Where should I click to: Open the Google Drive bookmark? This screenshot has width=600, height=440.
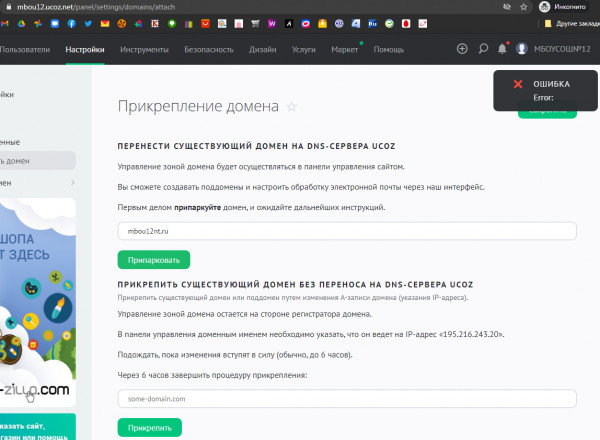[21, 24]
